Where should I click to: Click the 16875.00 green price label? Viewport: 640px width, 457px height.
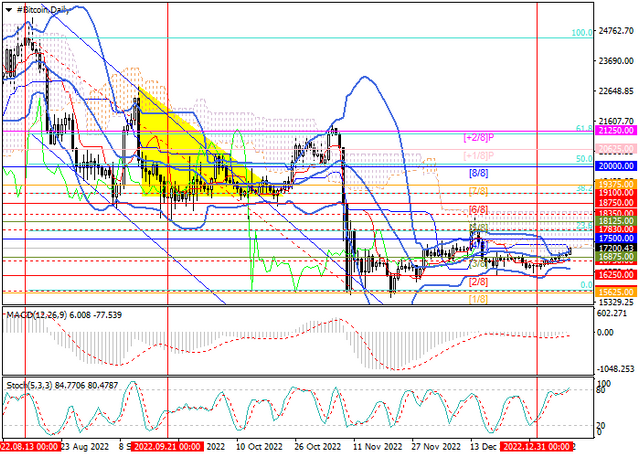[616, 257]
